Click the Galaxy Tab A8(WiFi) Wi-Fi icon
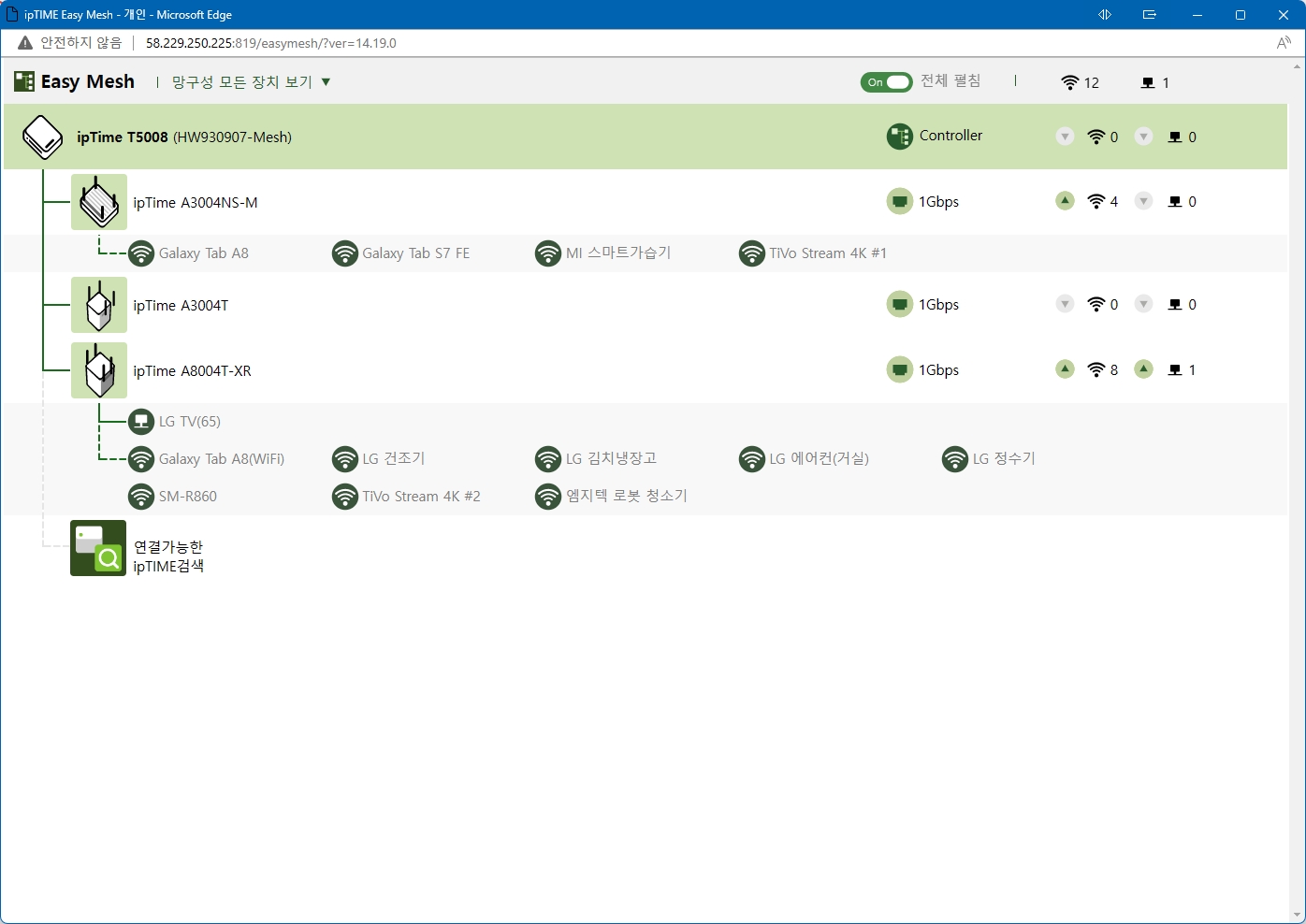The image size is (1306, 924). tap(141, 459)
